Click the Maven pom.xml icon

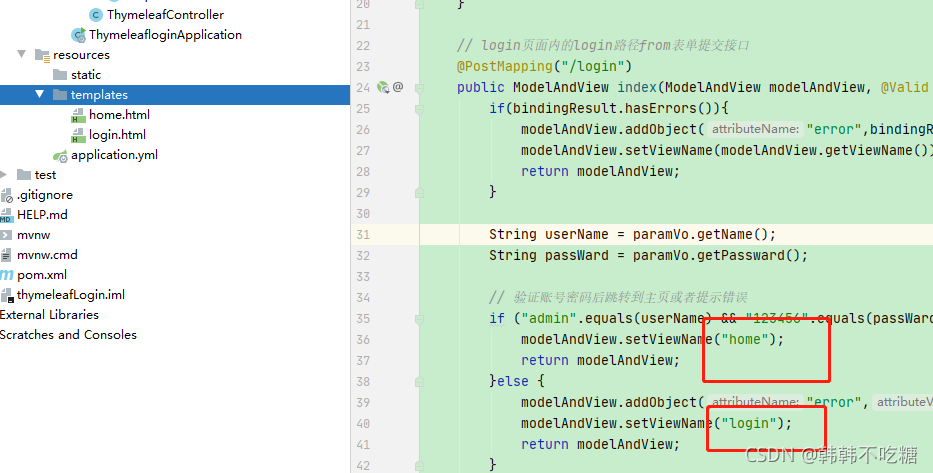click(7, 274)
